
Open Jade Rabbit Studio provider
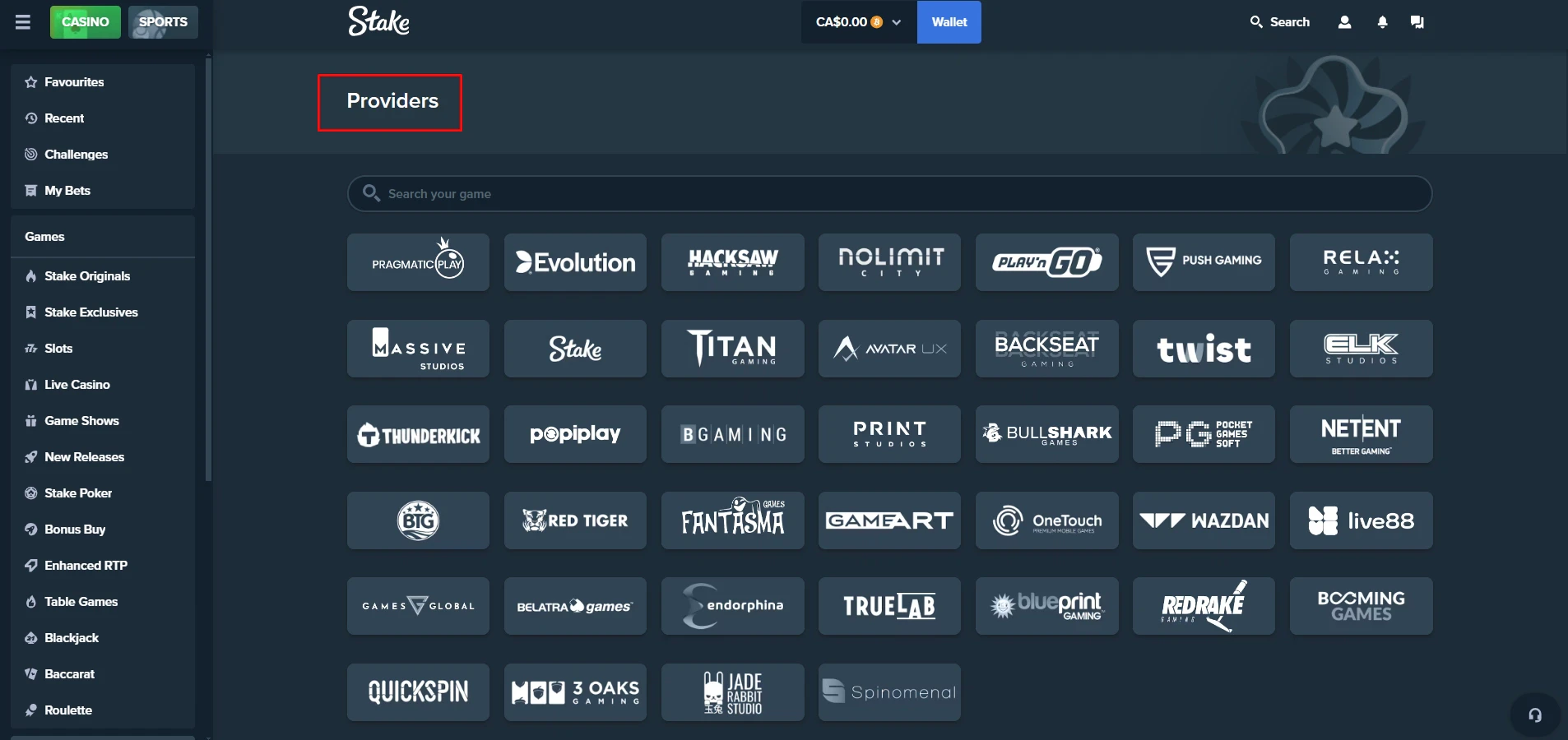(732, 692)
